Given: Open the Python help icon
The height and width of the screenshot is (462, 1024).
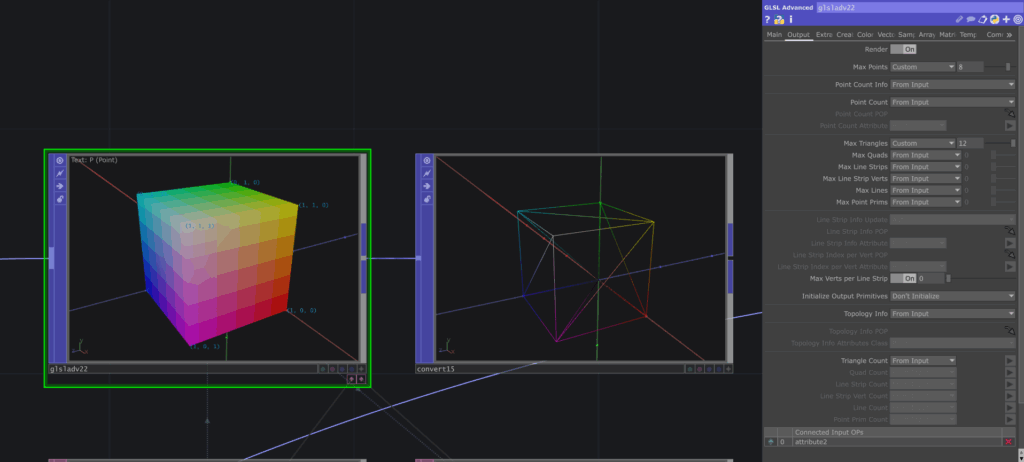Looking at the screenshot, I should click(x=778, y=19).
